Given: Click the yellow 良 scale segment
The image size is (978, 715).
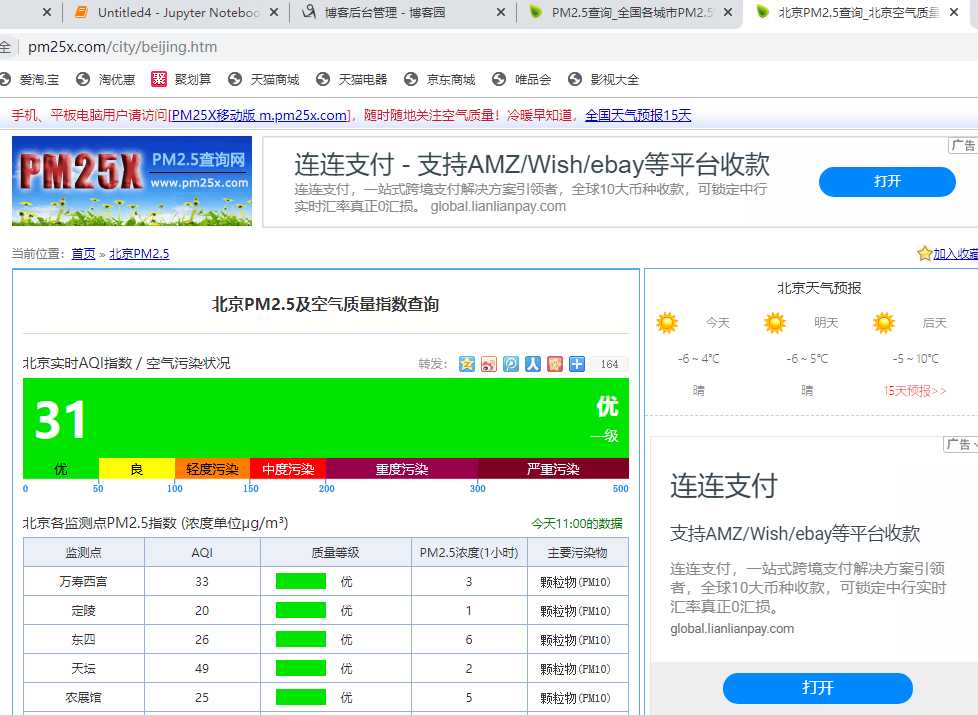Looking at the screenshot, I should click(x=137, y=469).
